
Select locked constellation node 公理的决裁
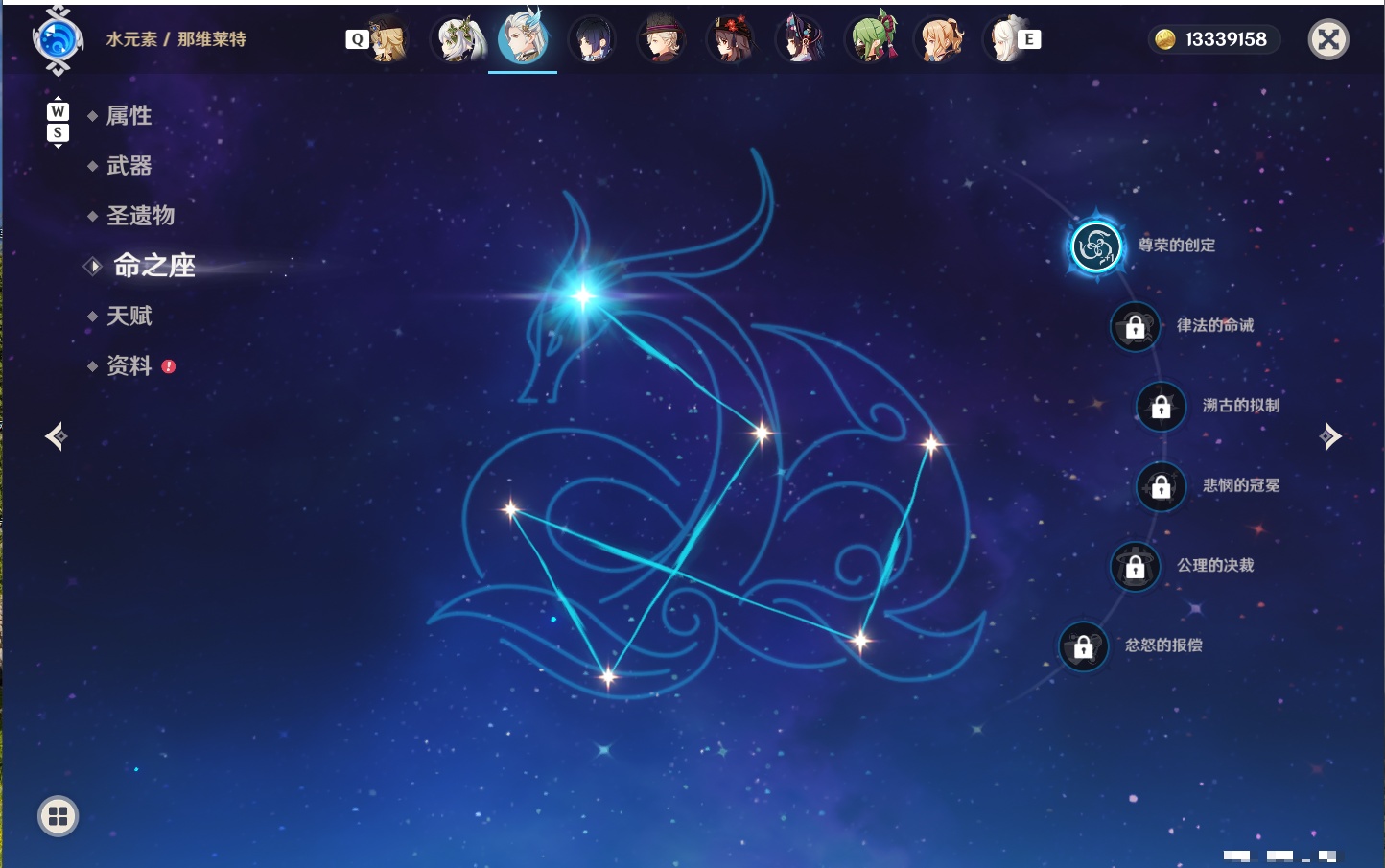1135,566
